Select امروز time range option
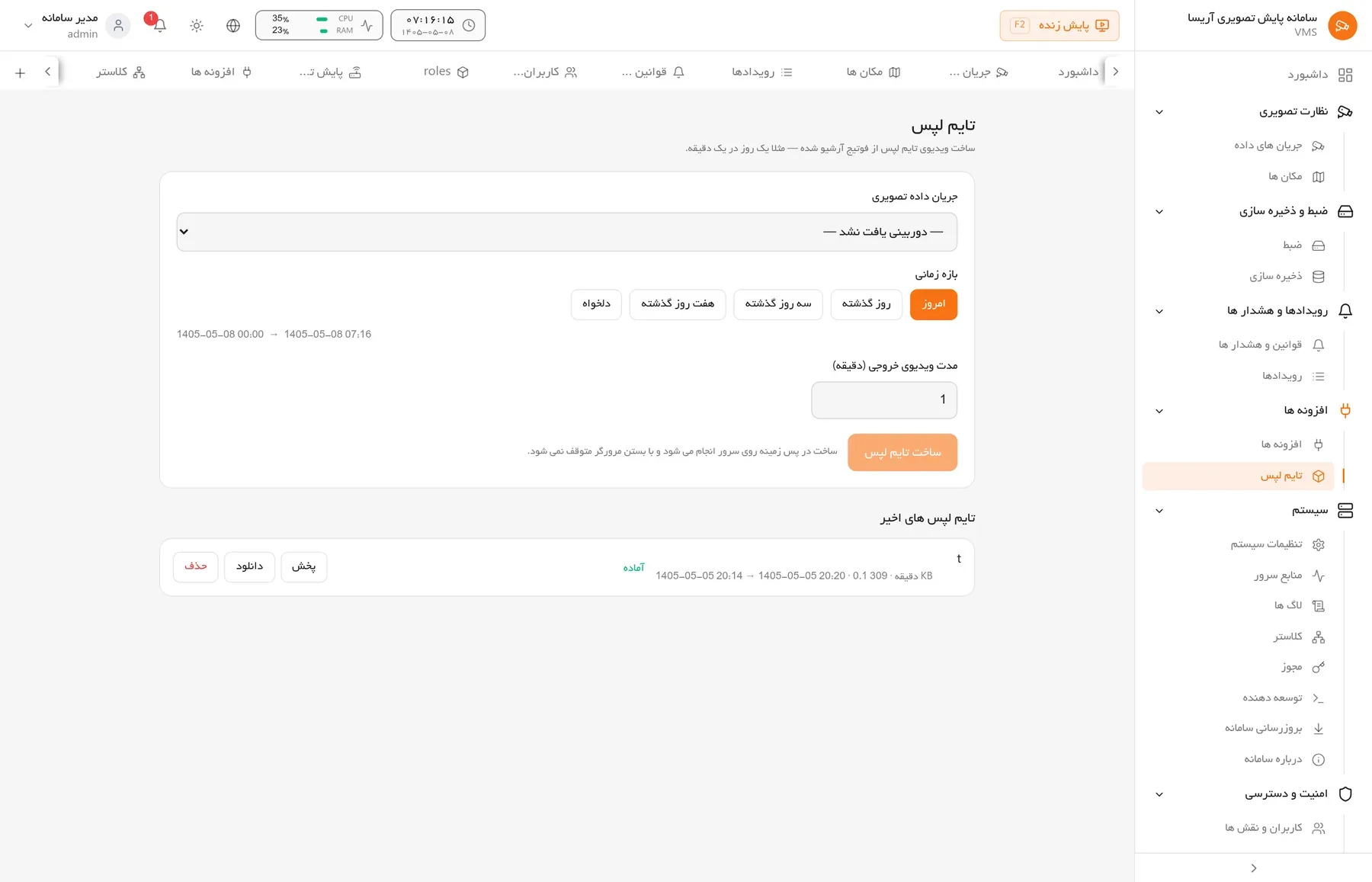This screenshot has height=882, width=1372. click(x=934, y=304)
